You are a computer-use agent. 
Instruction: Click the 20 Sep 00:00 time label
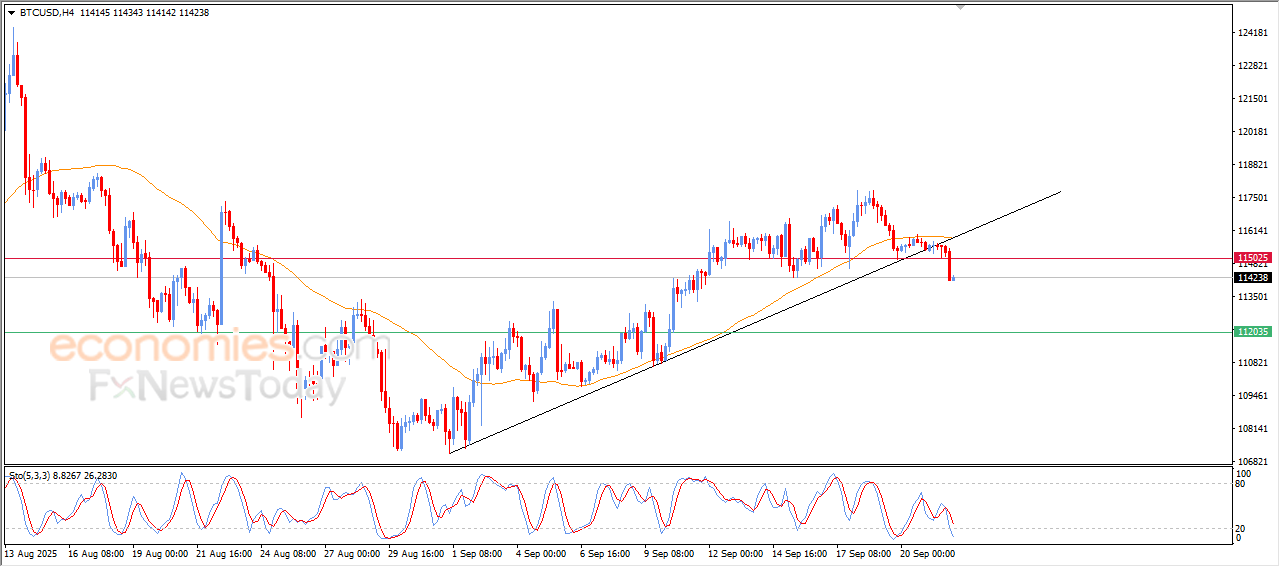coord(926,553)
